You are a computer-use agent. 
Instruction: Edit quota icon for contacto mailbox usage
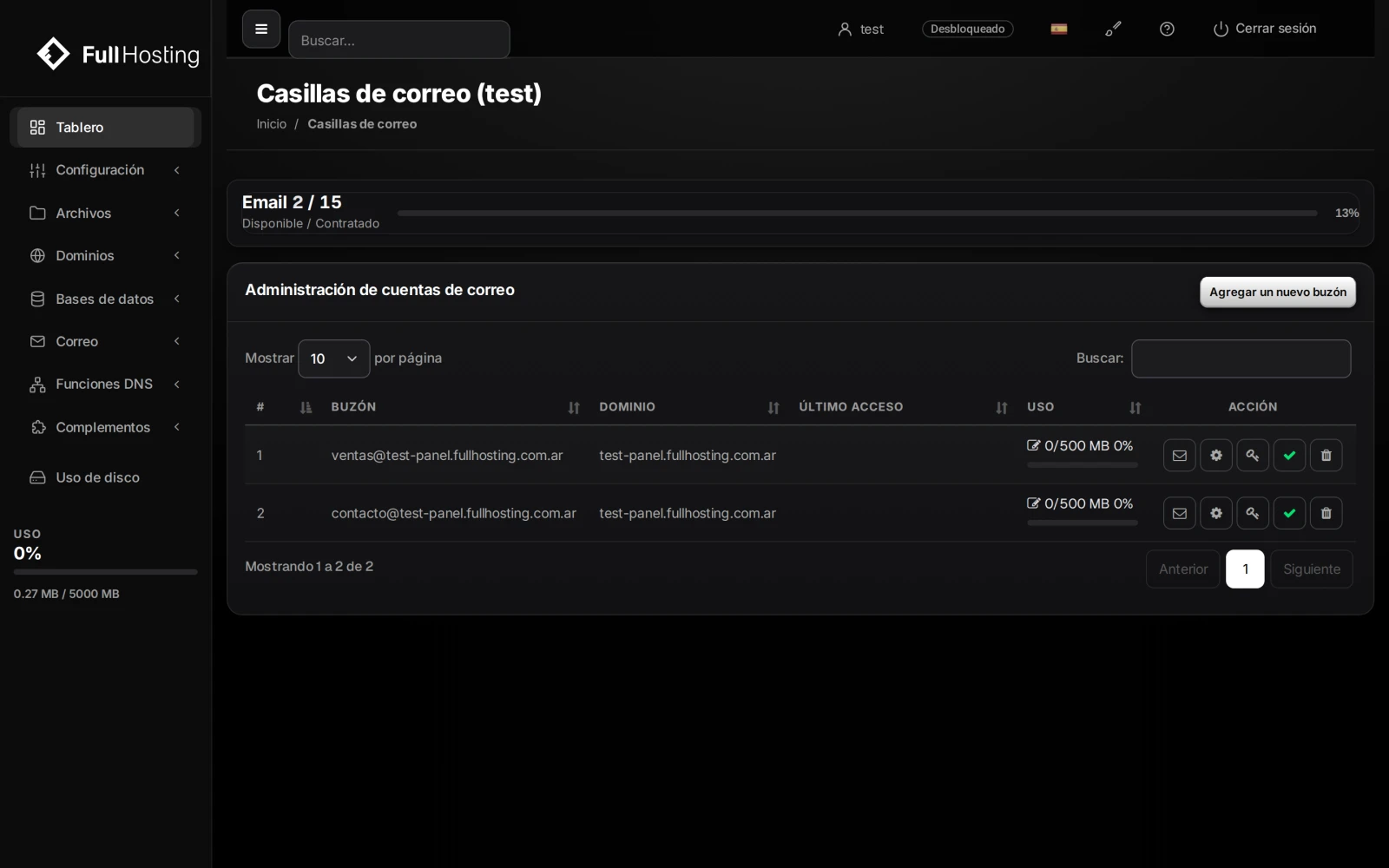(1033, 503)
